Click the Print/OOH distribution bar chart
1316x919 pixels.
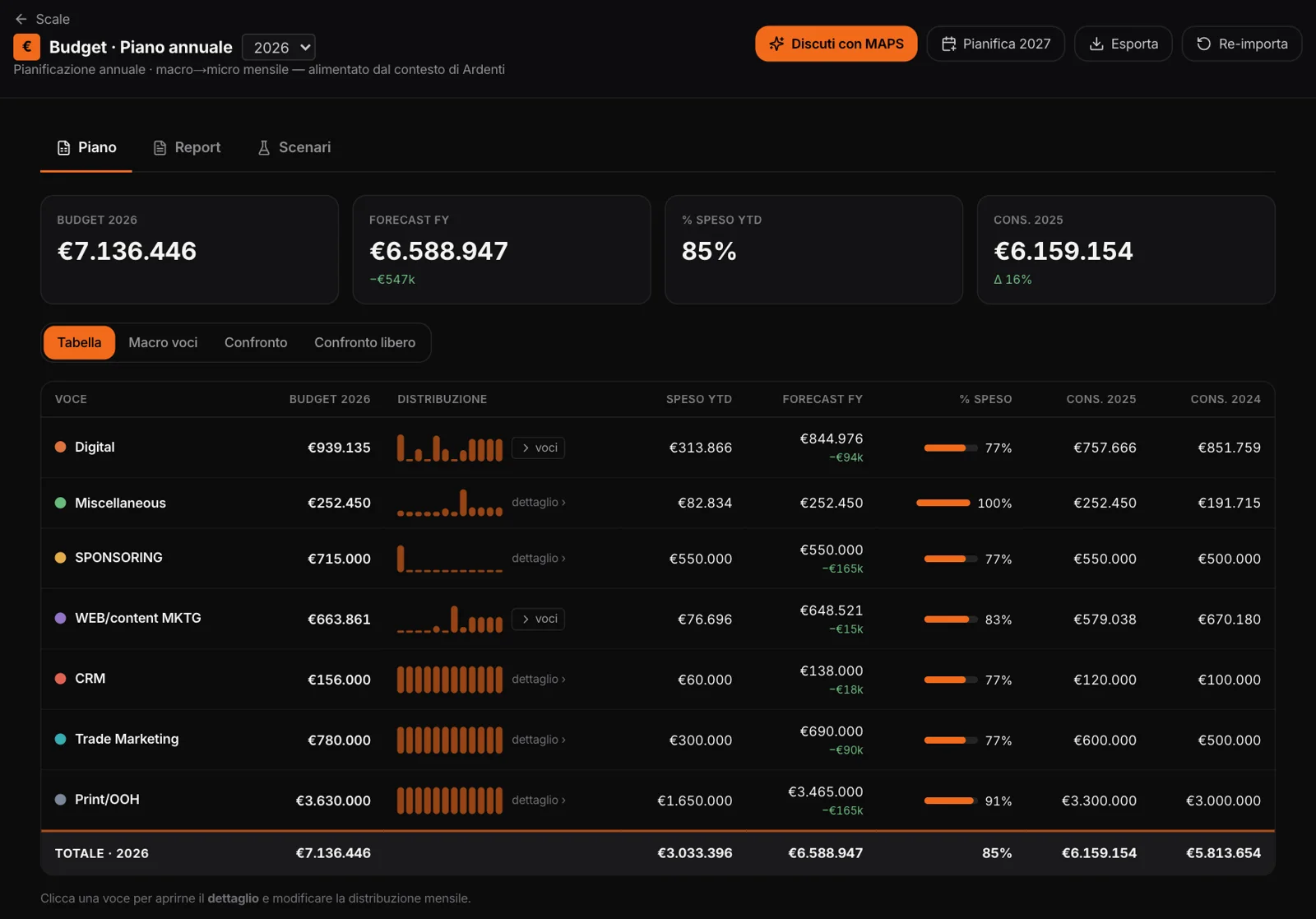pyautogui.click(x=450, y=800)
